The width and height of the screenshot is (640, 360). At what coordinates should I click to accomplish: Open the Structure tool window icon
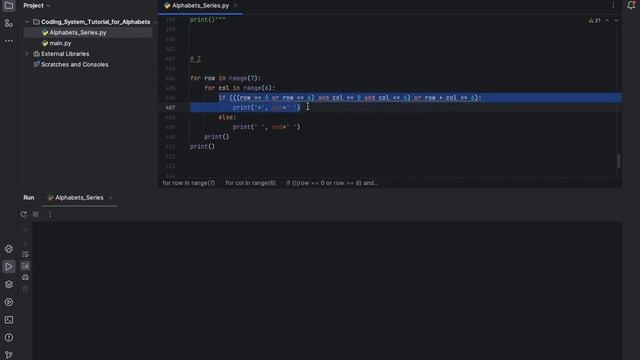click(x=9, y=23)
